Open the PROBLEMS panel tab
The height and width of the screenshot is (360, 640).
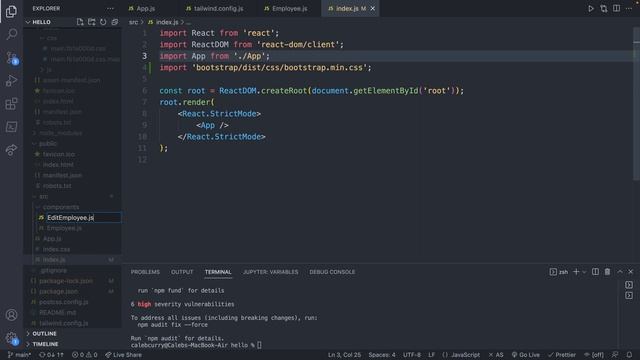click(145, 272)
